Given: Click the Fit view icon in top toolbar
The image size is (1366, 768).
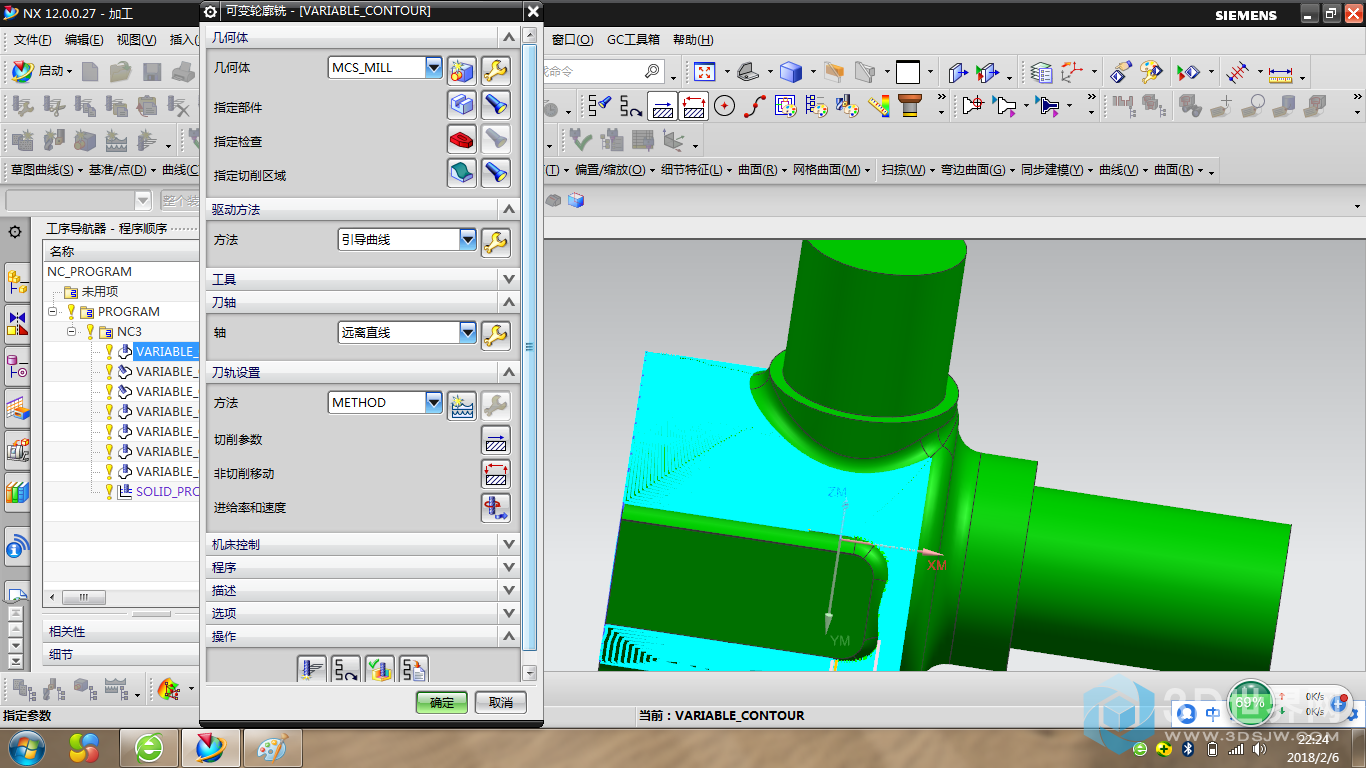Looking at the screenshot, I should pyautogui.click(x=705, y=72).
